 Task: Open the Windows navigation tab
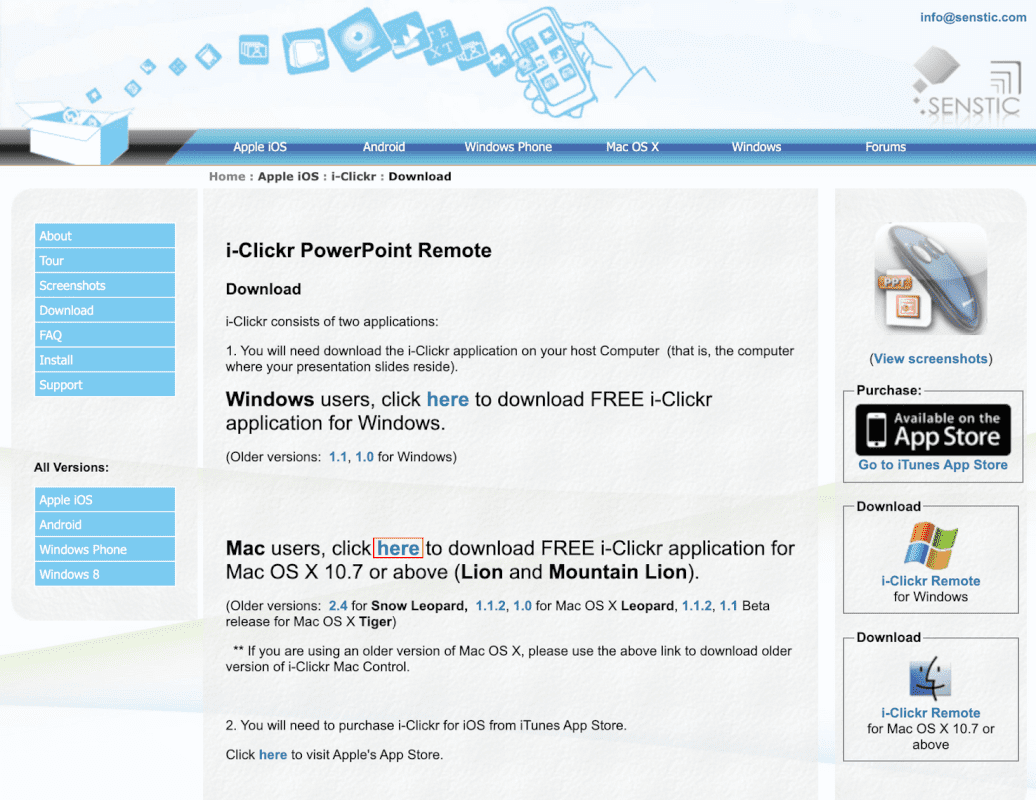756,147
